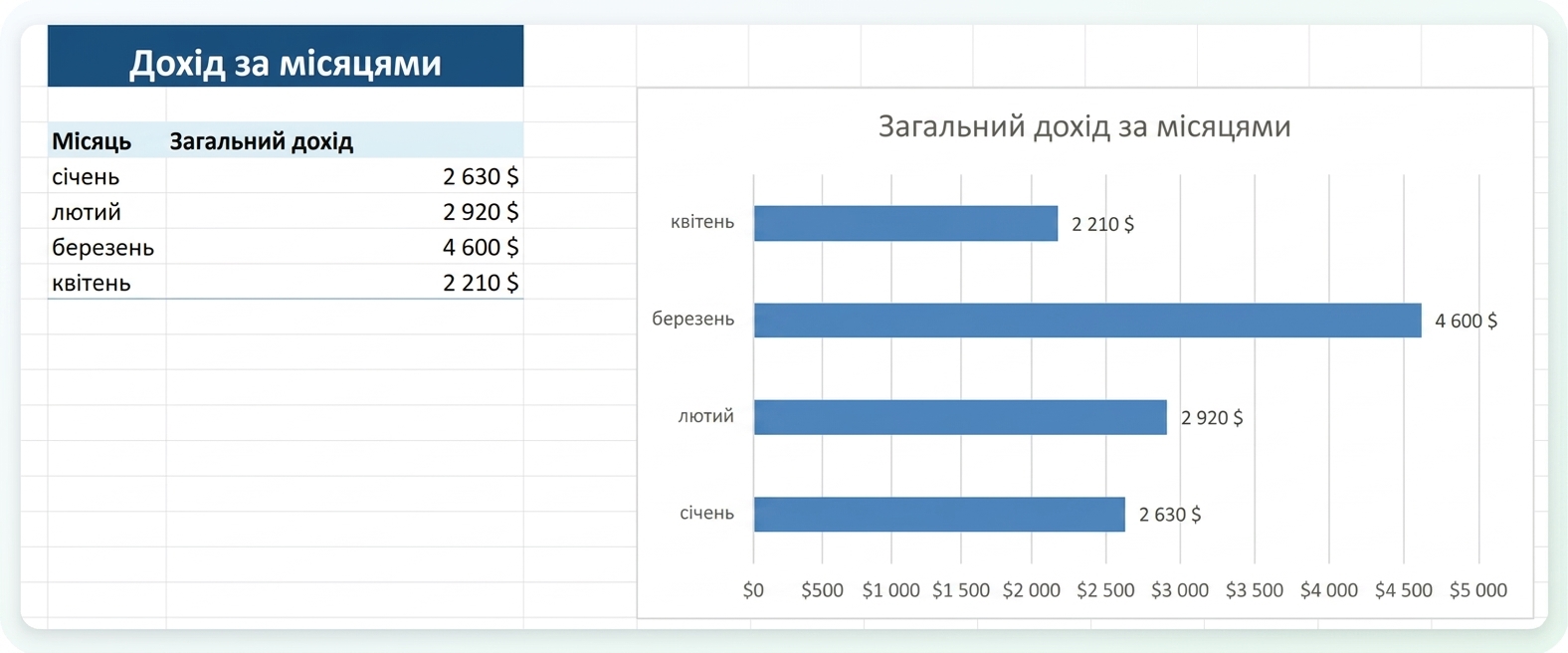The image size is (1568, 653).
Task: Select the table cell with value 2 210 $
Action: tap(344, 282)
